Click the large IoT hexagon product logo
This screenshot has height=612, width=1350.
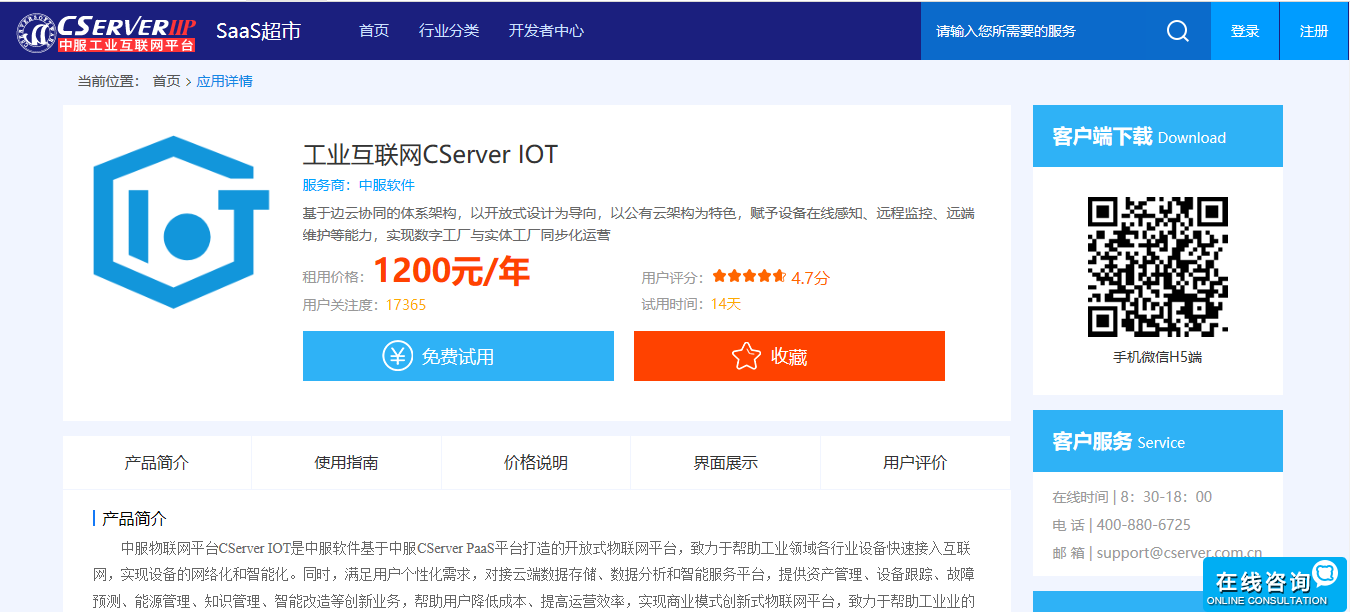(181, 222)
